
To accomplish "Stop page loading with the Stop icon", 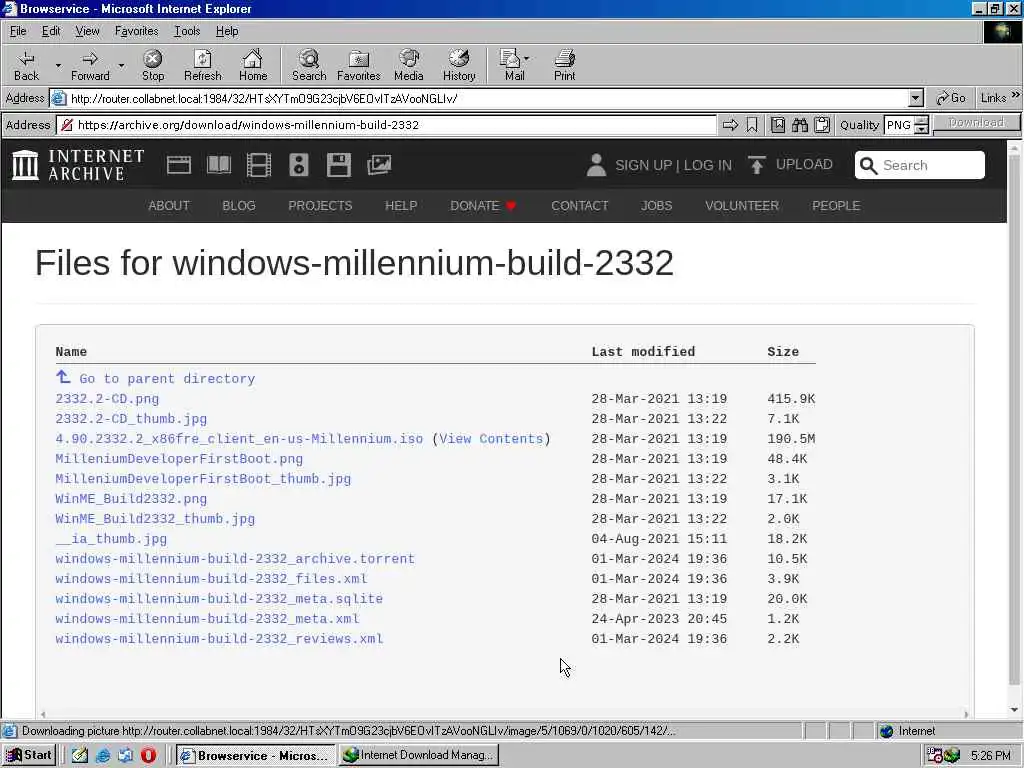I will pyautogui.click(x=153, y=66).
